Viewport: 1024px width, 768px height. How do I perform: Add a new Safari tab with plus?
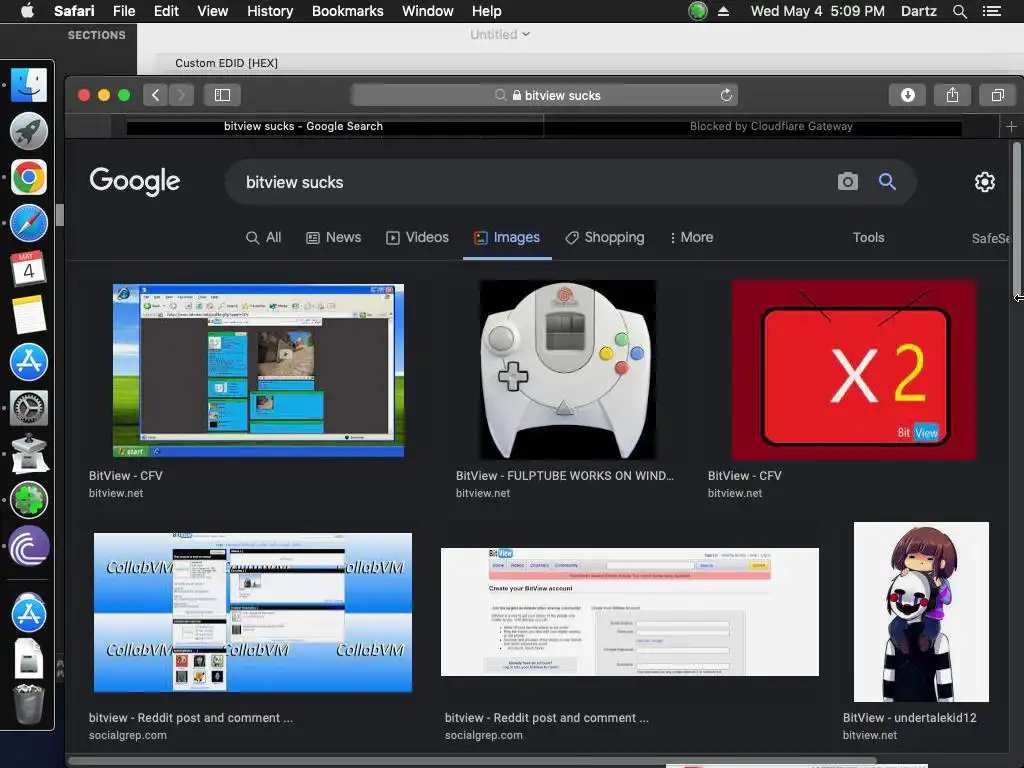pos(1011,126)
